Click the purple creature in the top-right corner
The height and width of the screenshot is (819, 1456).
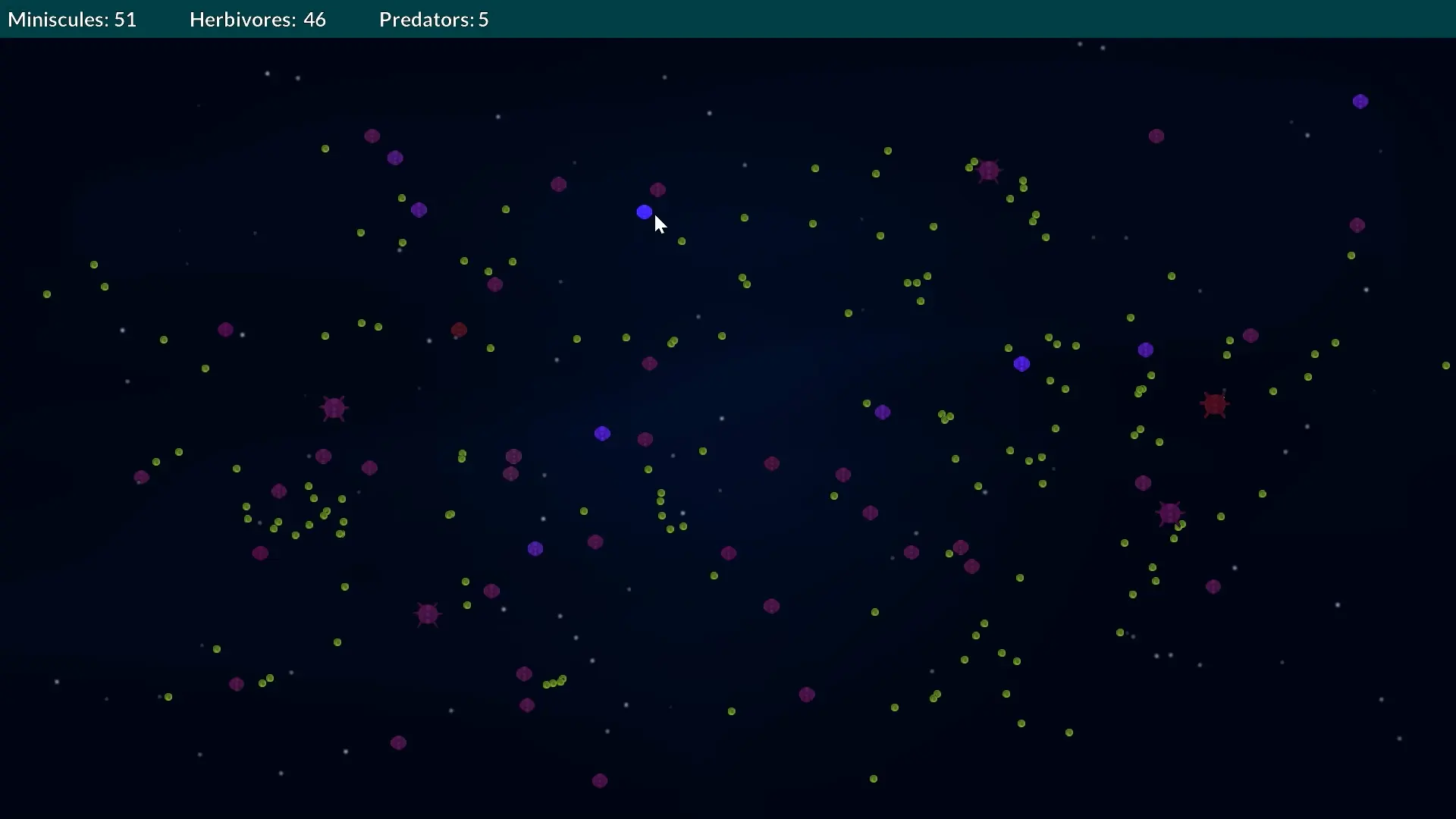1360,102
